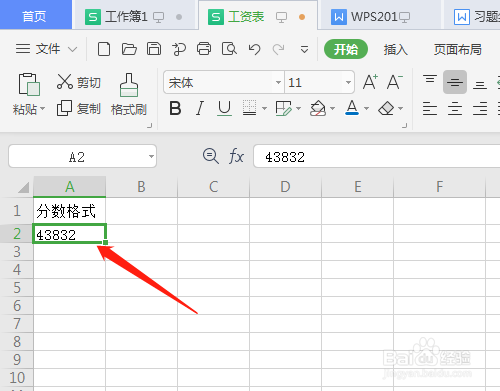Click the export to PDF icon

click(179, 49)
